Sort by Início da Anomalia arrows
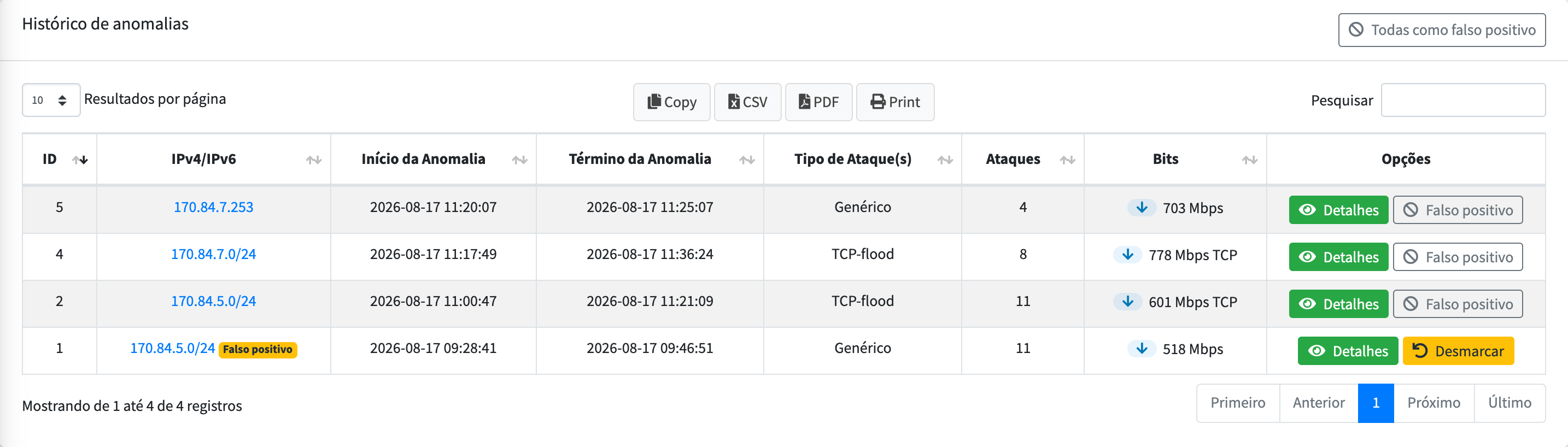1568x447 pixels. coord(519,160)
